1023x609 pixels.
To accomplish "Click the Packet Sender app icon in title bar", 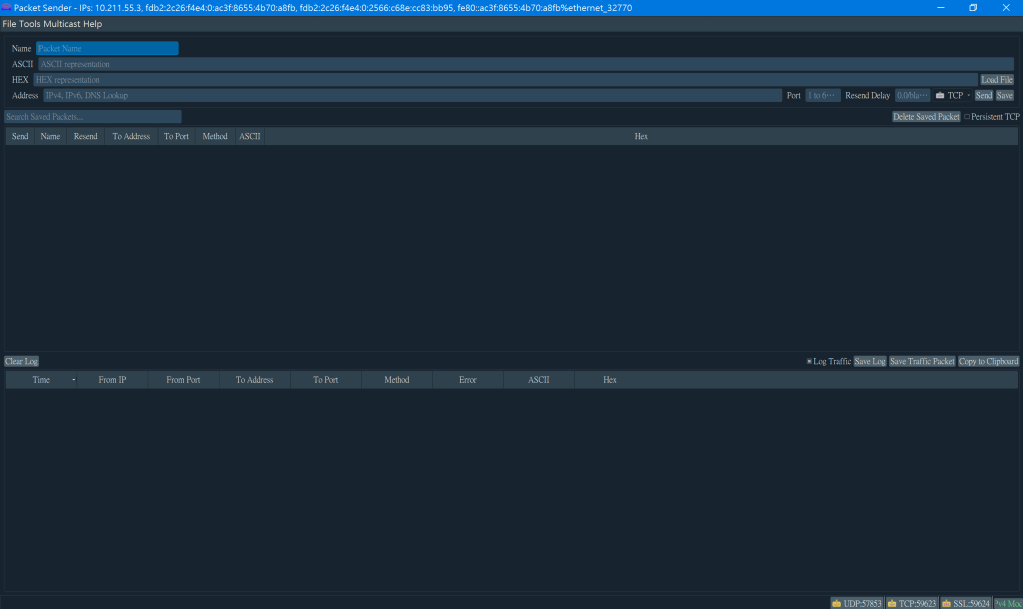I will [6, 7].
